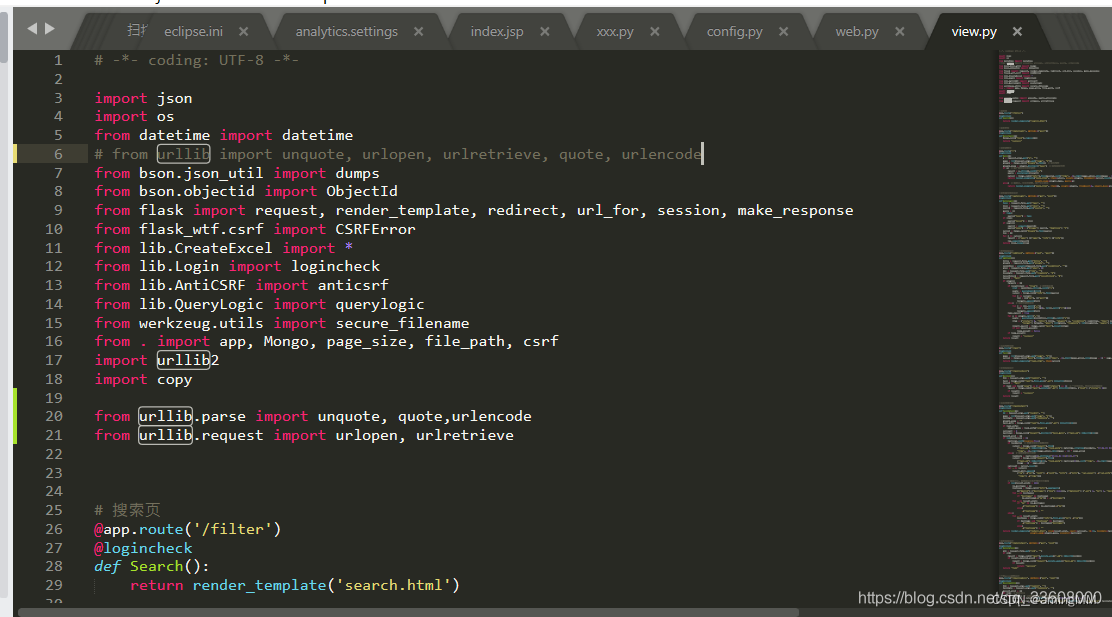This screenshot has height=617, width=1112.
Task: Close the index.jsp tab
Action: [545, 31]
